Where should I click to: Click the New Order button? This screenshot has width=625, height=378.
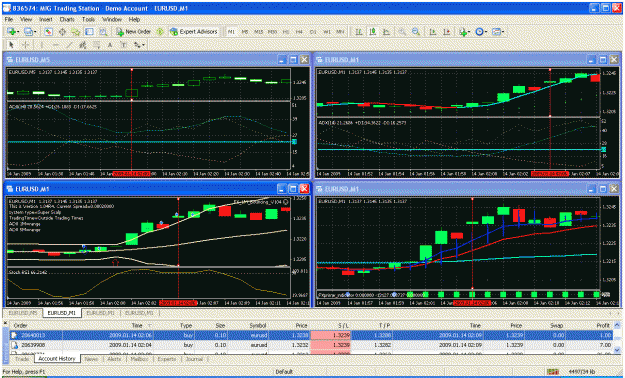[134, 32]
